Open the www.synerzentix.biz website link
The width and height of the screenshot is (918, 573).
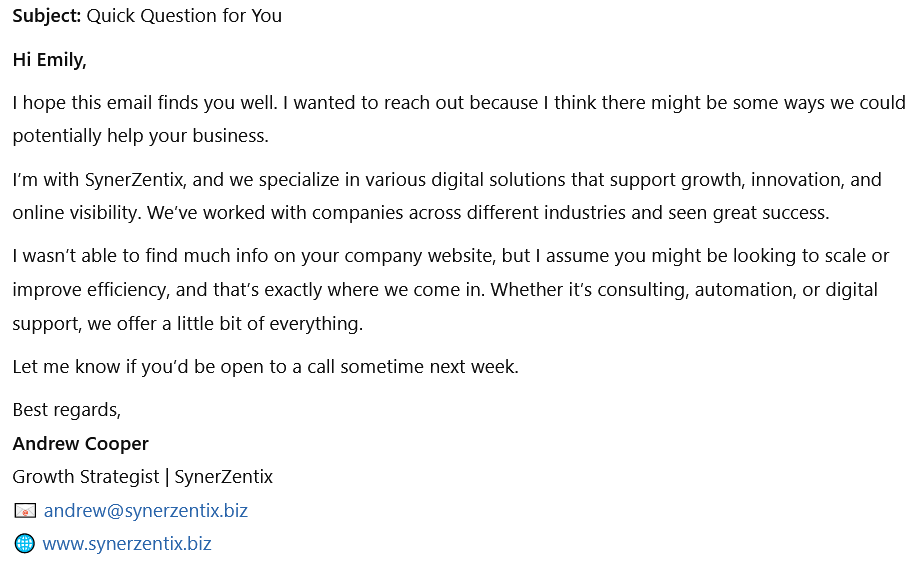pyautogui.click(x=126, y=544)
